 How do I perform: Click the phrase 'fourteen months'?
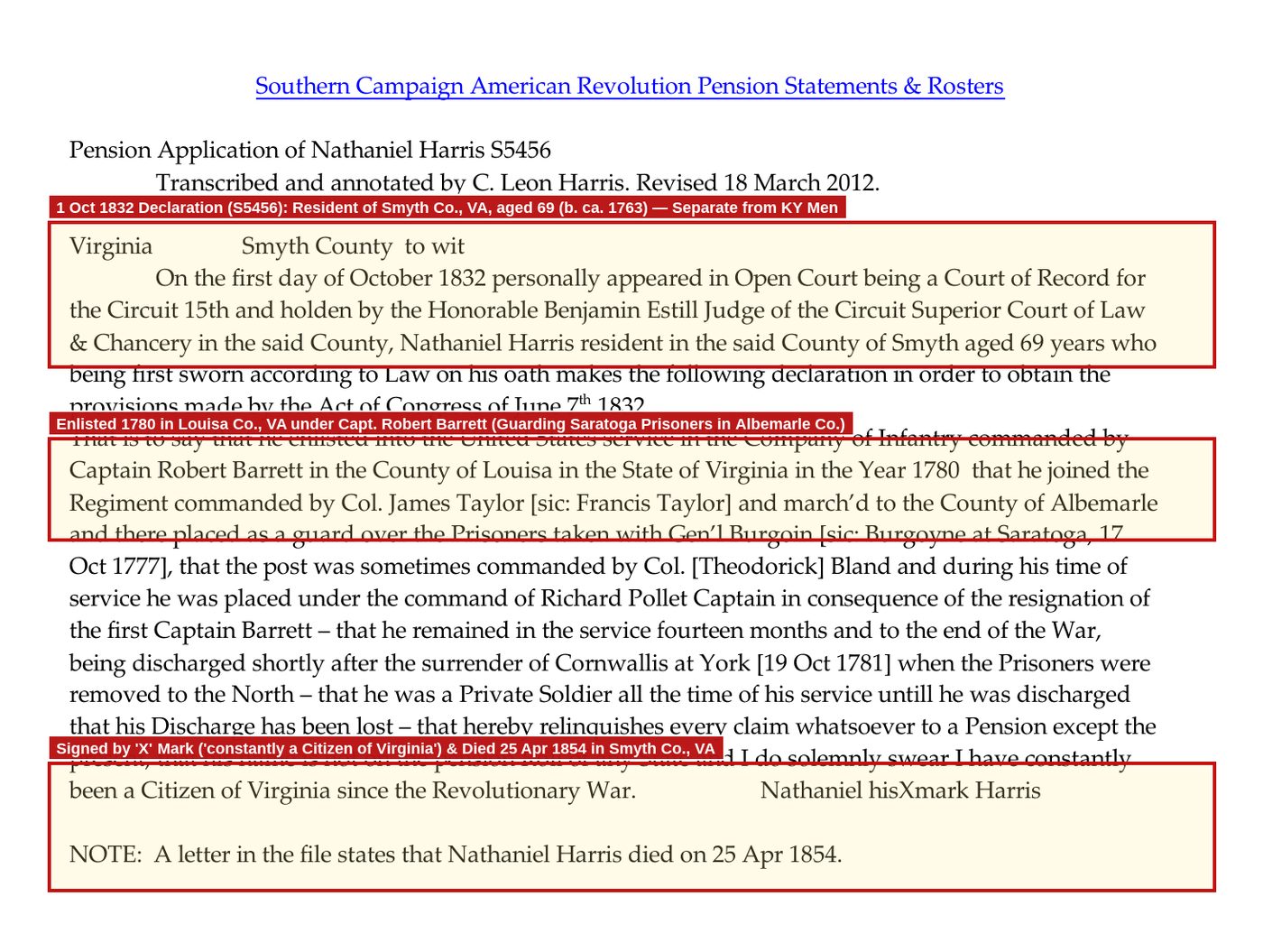(x=742, y=630)
